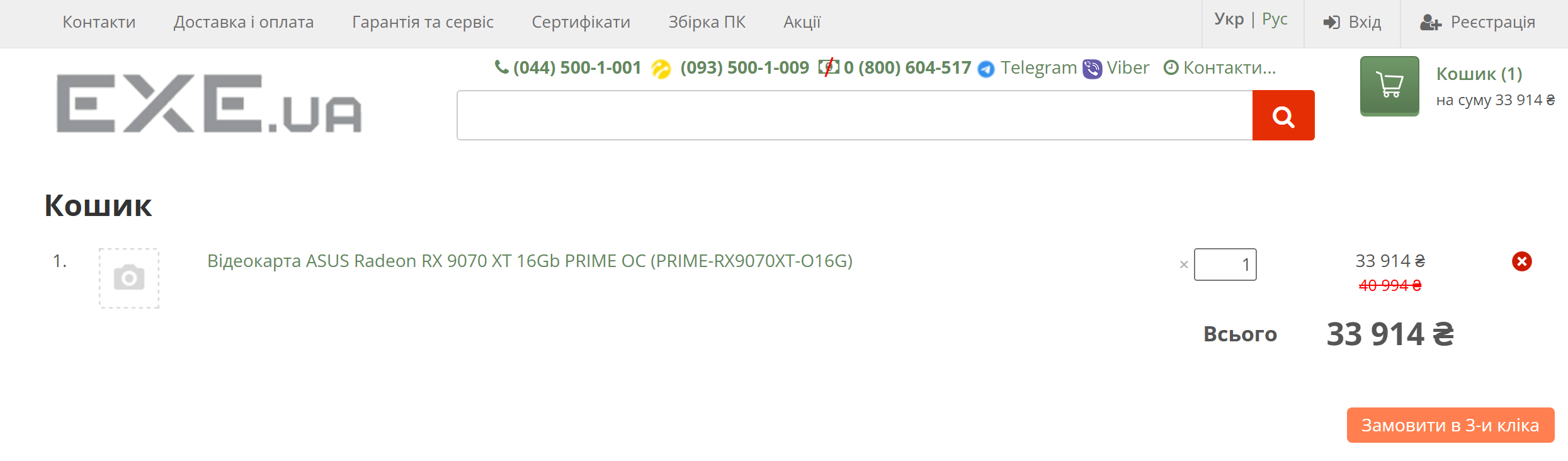
Task: Open the Збірка ПК menu item
Action: click(x=707, y=22)
